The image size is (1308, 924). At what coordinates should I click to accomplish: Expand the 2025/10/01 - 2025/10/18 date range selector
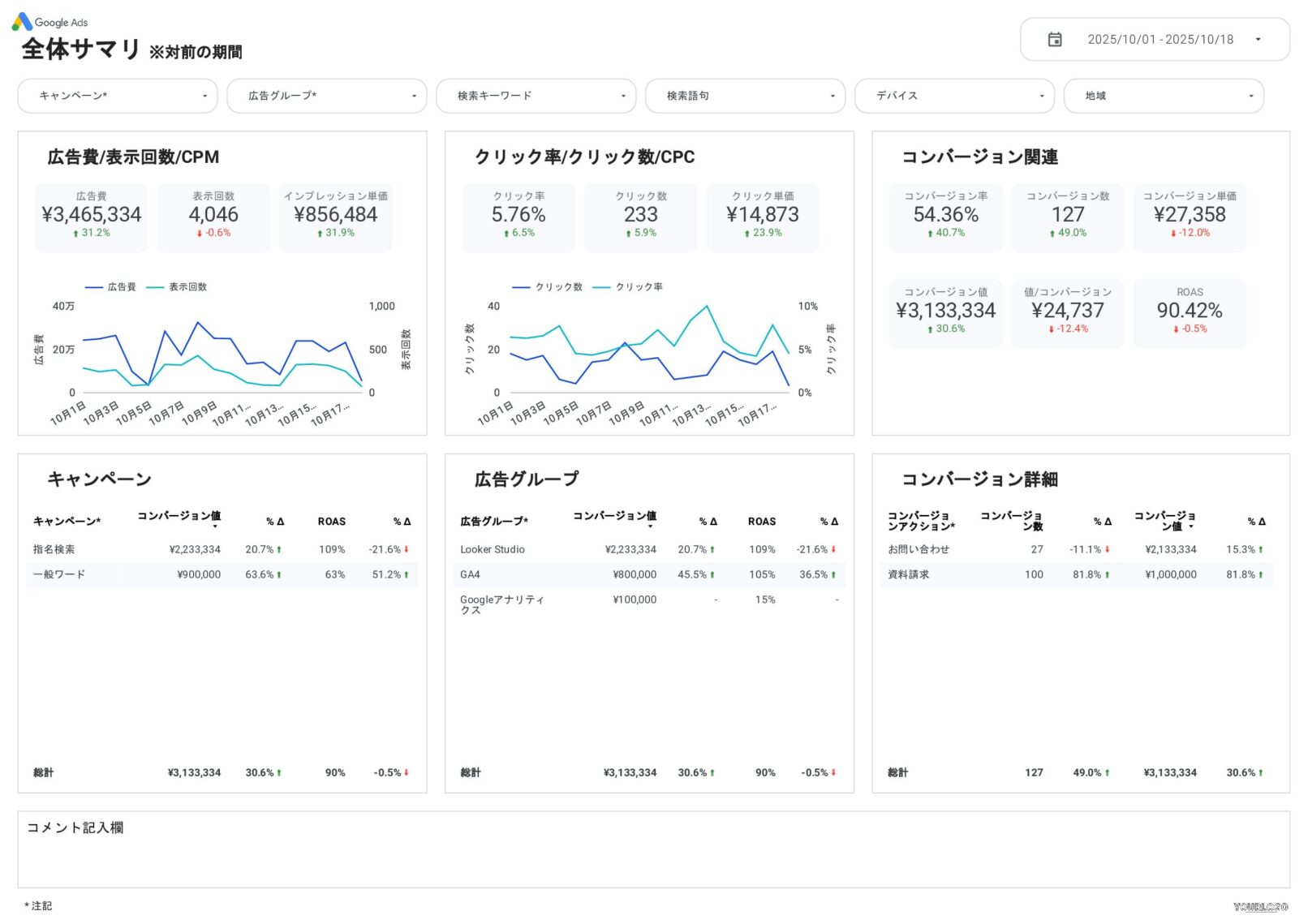point(1160,39)
